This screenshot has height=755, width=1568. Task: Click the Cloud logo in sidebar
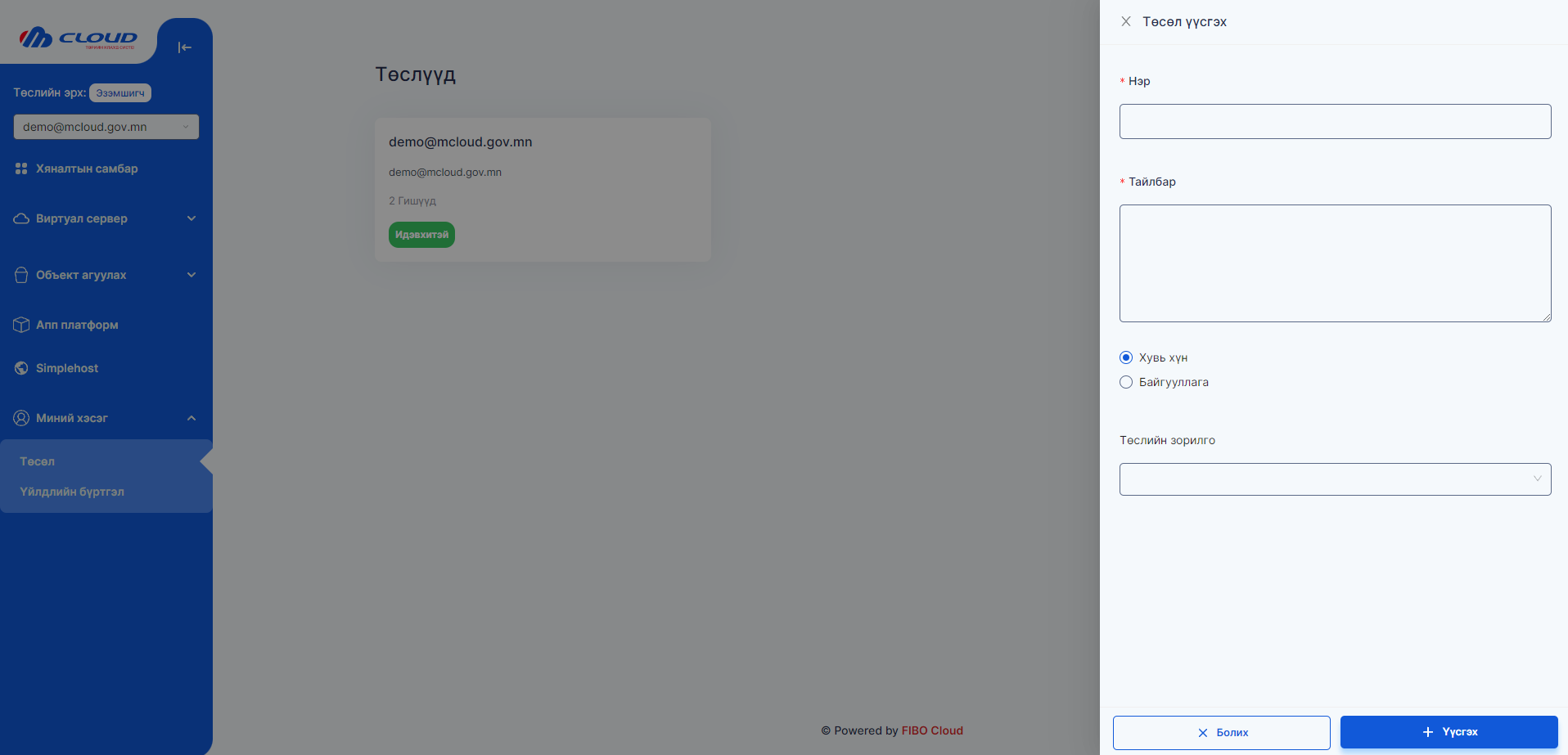point(78,38)
